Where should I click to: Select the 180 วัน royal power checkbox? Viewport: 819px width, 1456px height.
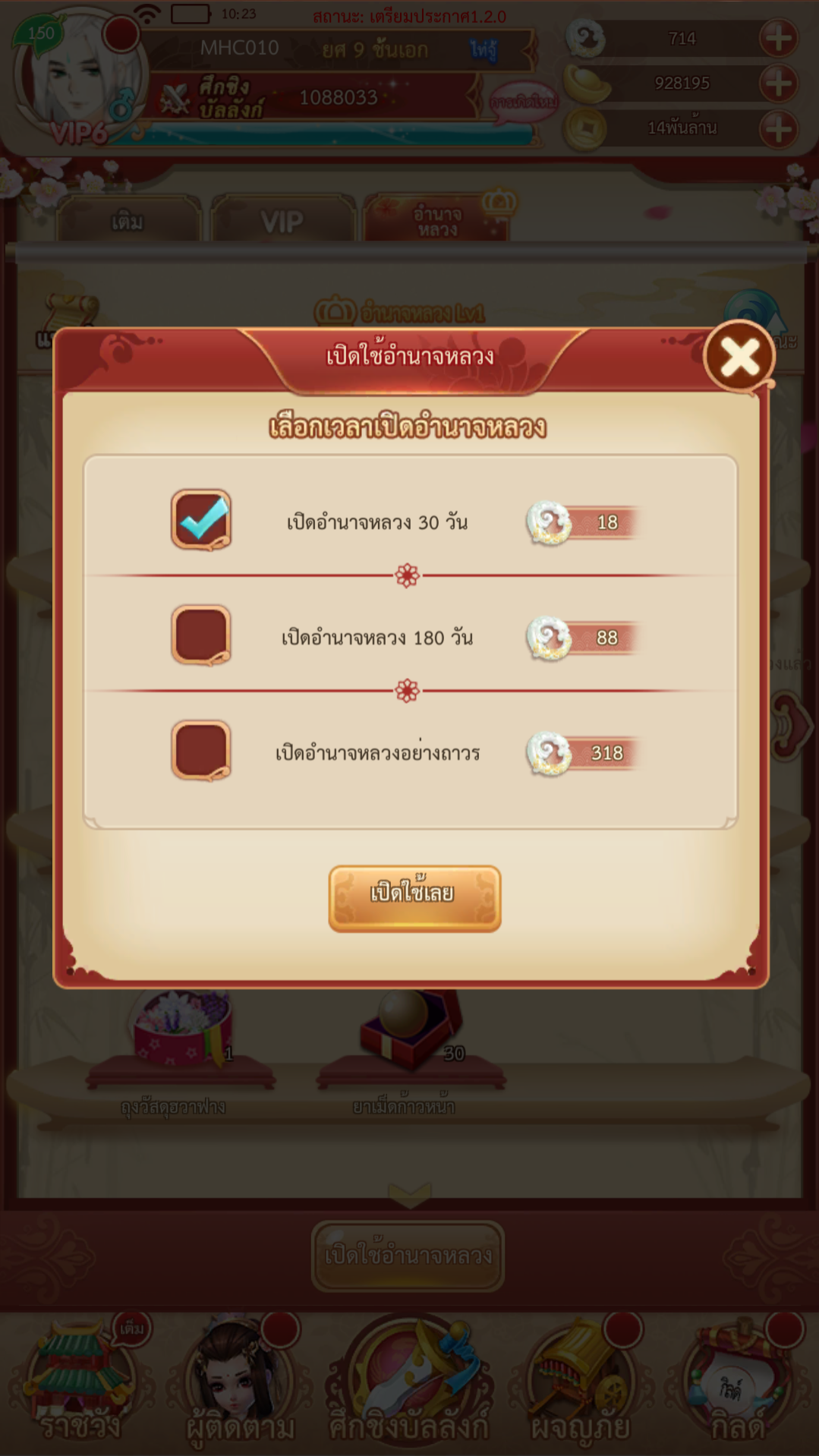(x=201, y=635)
